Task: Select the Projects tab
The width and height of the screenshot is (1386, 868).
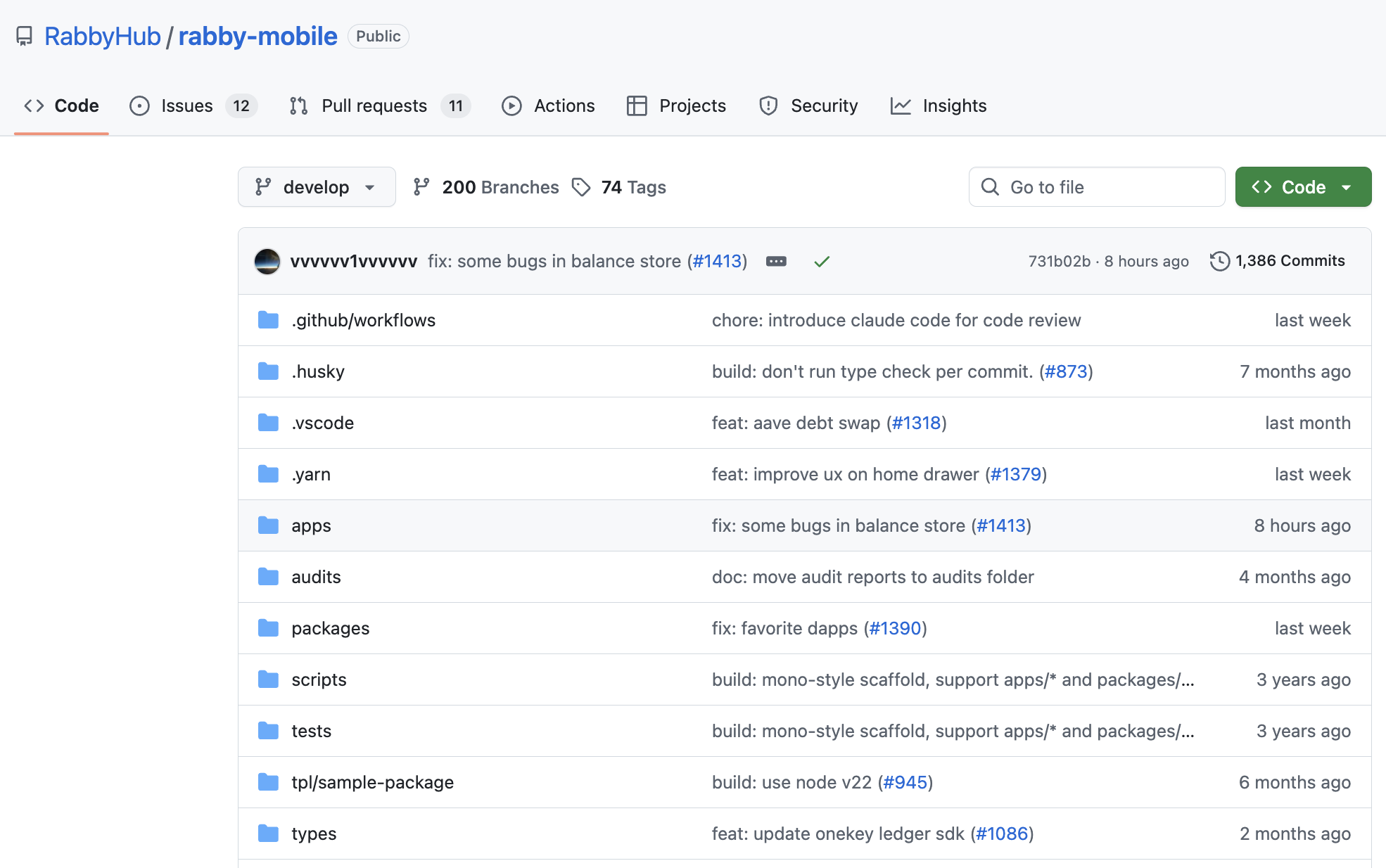Action: pyautogui.click(x=692, y=106)
